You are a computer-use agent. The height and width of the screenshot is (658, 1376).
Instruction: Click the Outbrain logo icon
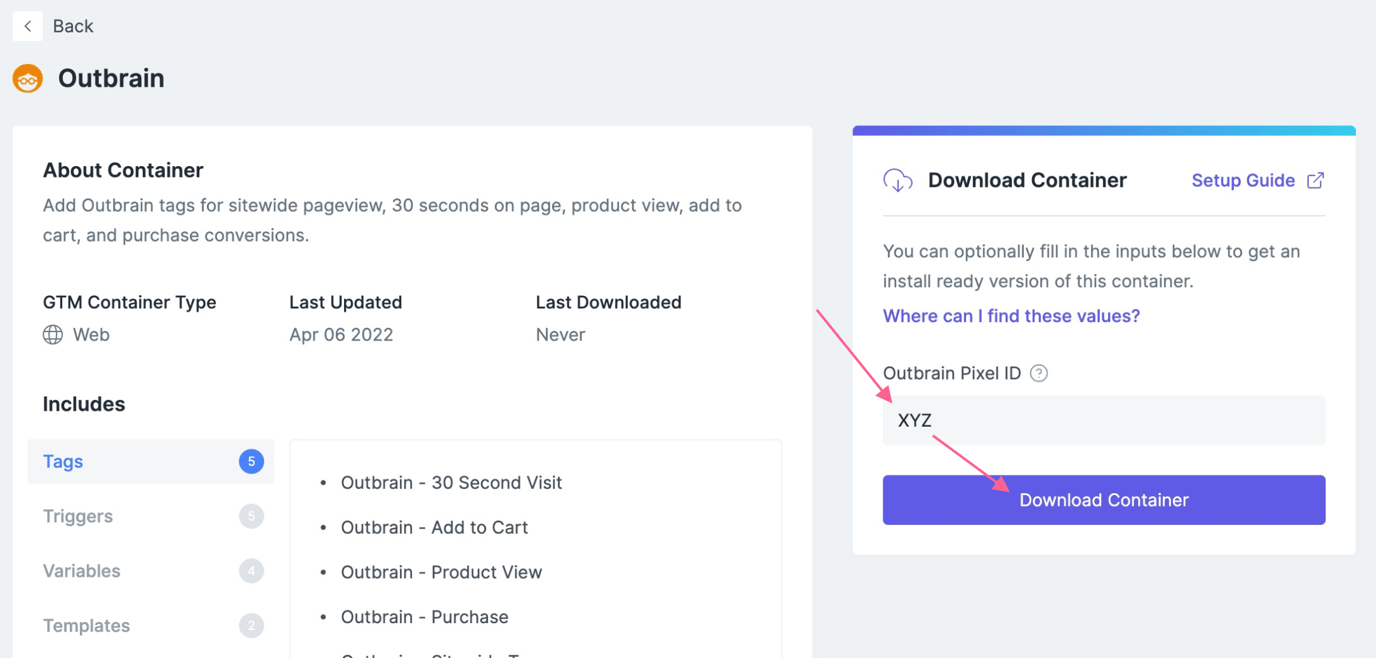(28, 78)
